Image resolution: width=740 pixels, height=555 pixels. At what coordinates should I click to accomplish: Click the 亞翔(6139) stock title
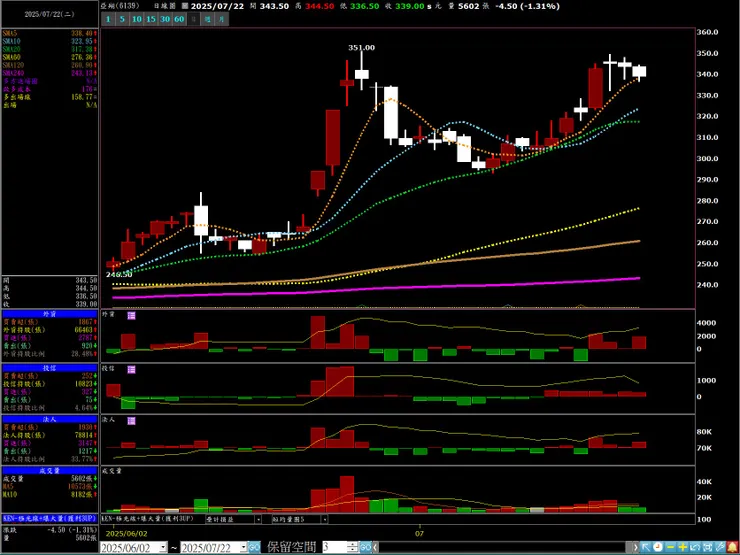120,6
